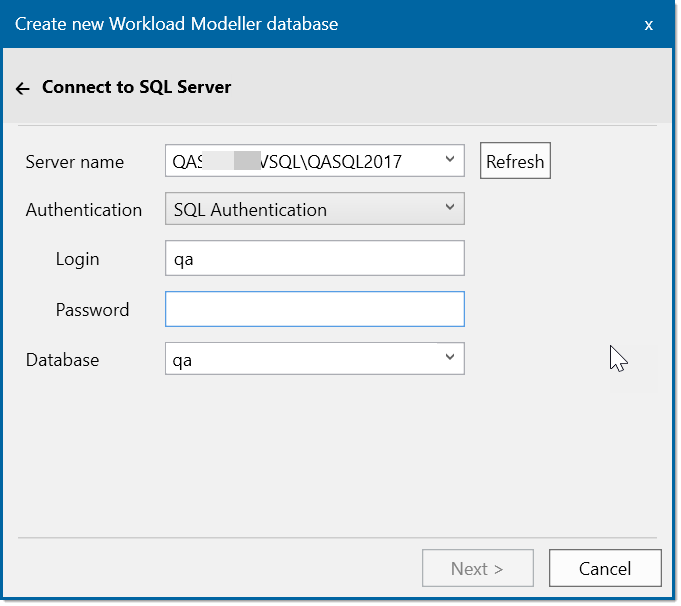Screen dimensions: 681x606
Task: Click the Login field containing qa
Action: click(x=314, y=258)
